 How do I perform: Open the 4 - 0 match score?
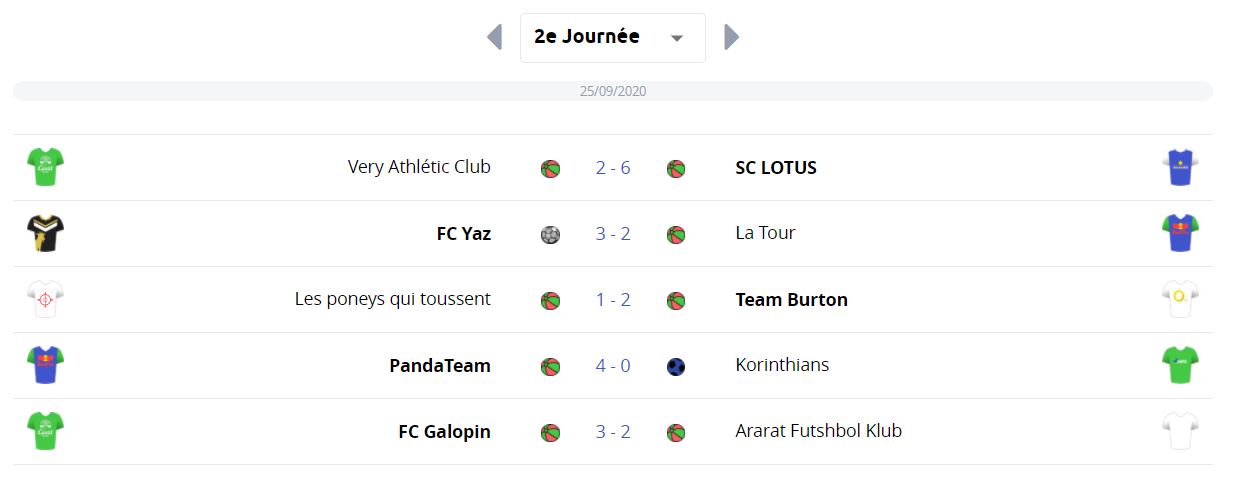pyautogui.click(x=613, y=366)
